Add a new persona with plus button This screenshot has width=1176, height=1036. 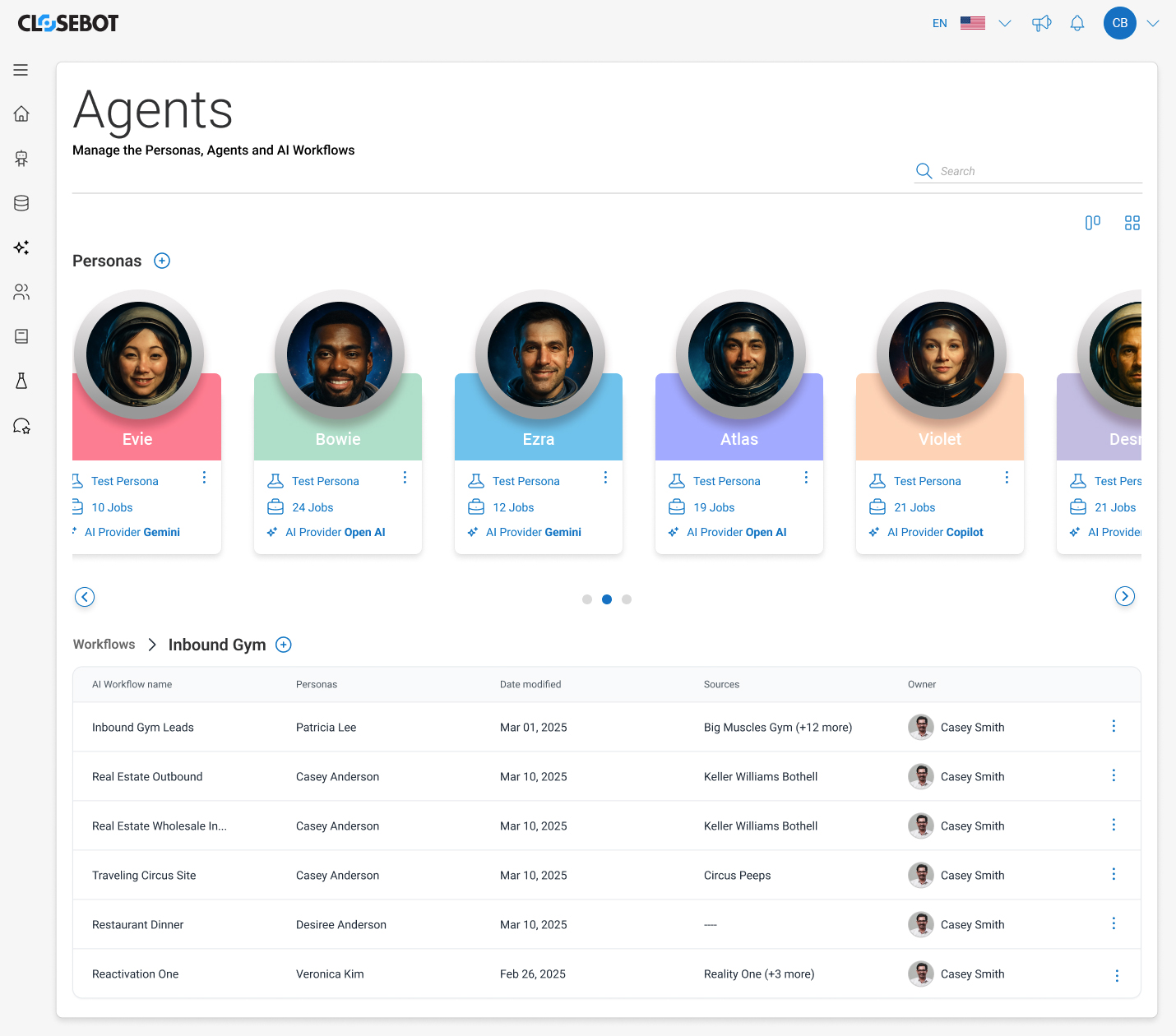click(x=162, y=261)
